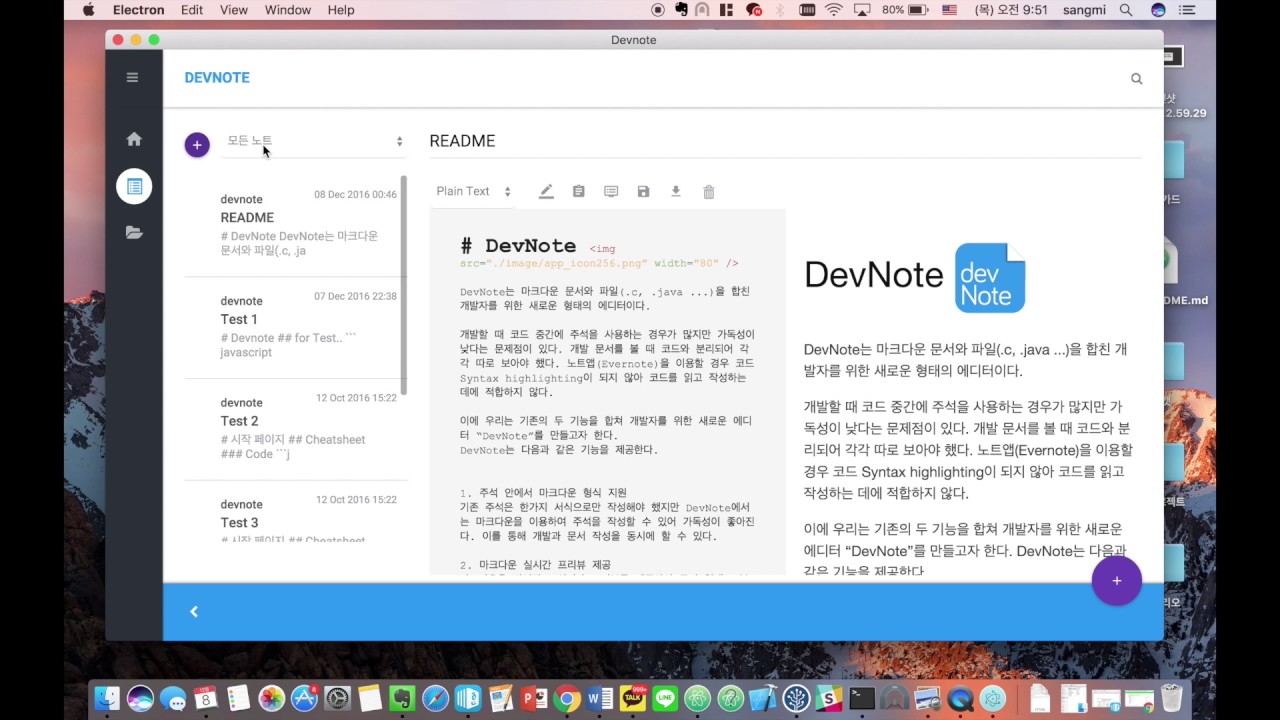Image resolution: width=1280 pixels, height=720 pixels.
Task: Open LINE from the dock
Action: pyautogui.click(x=665, y=698)
